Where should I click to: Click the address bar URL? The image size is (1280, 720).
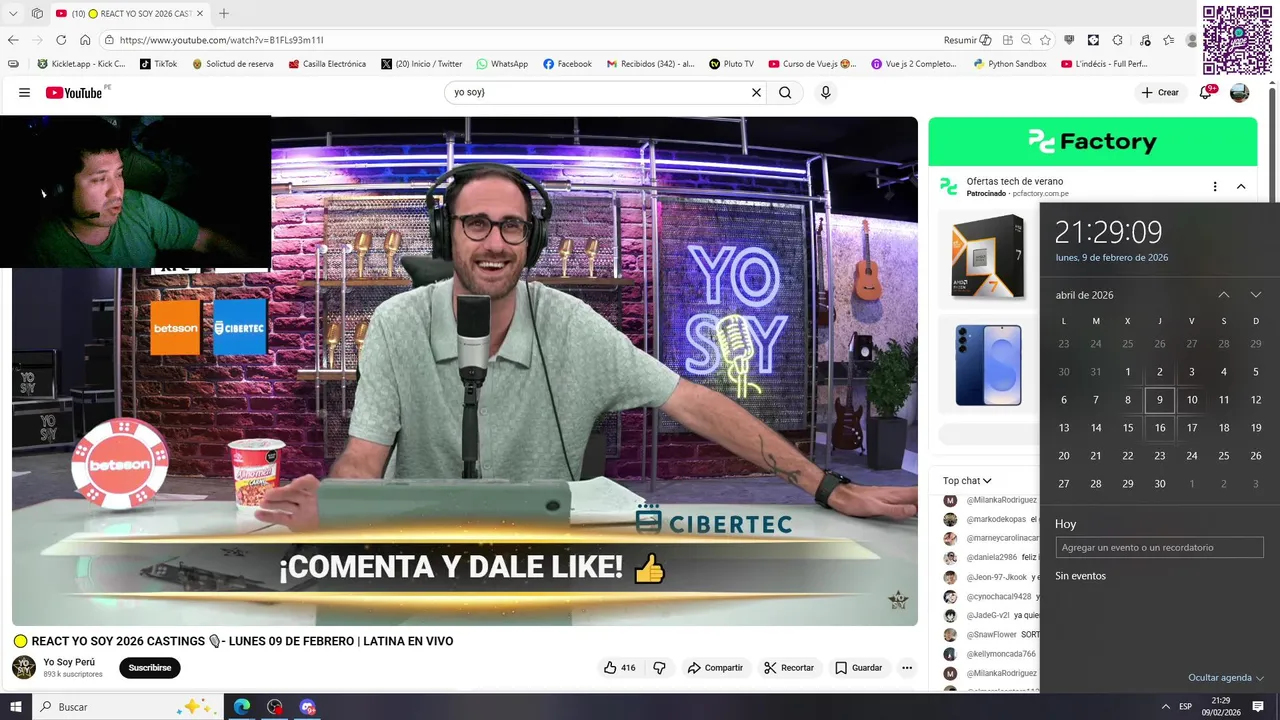[222, 40]
